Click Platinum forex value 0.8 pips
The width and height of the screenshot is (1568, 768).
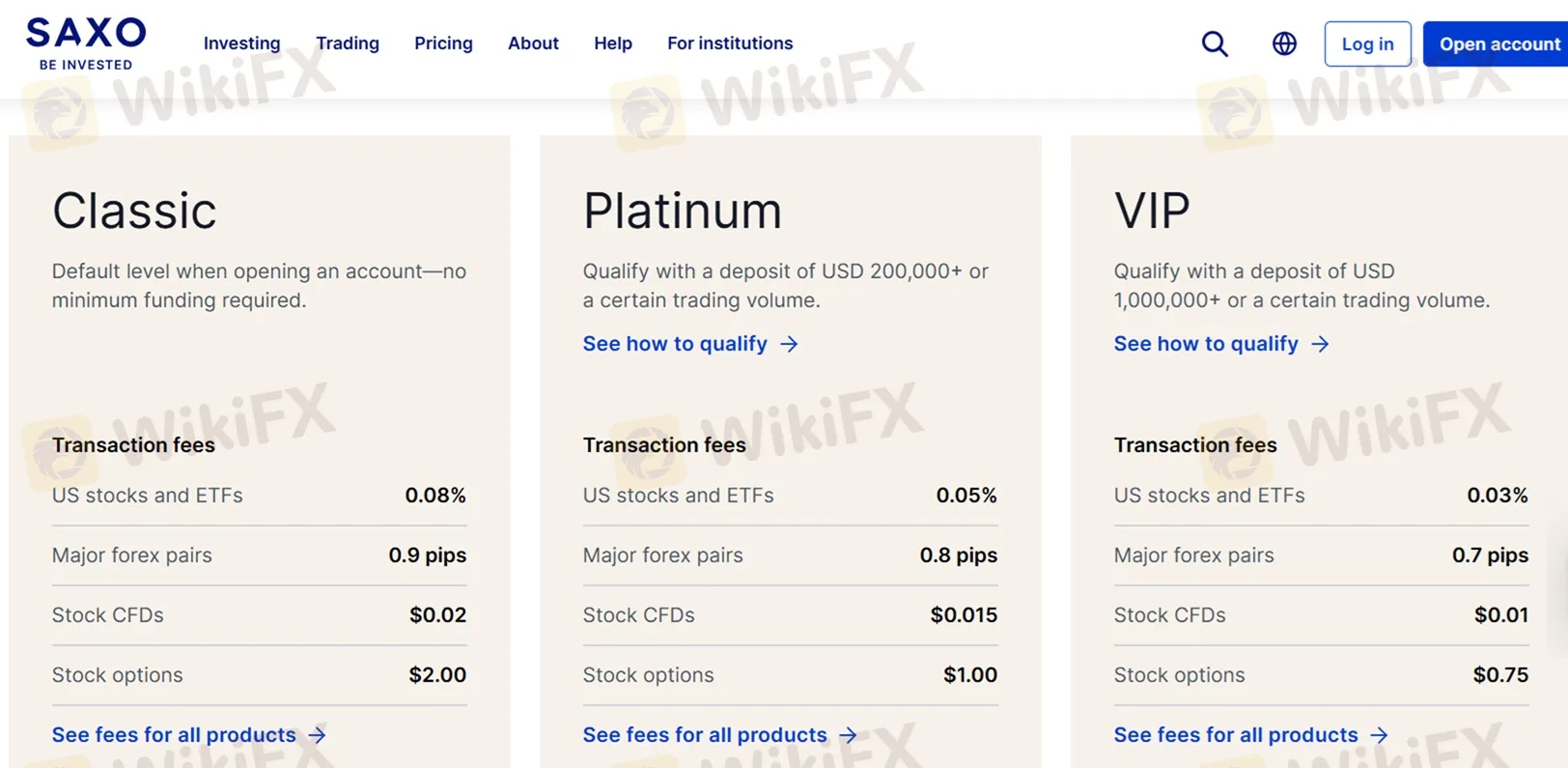coord(959,555)
